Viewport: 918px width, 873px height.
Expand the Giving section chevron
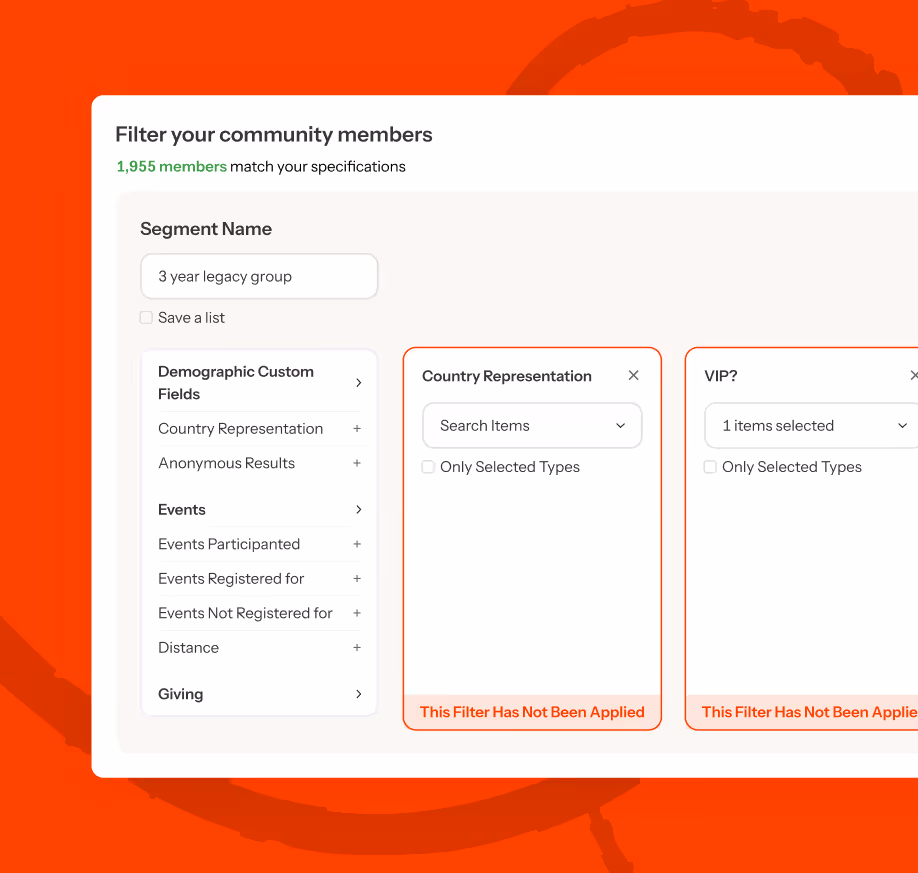coord(359,694)
